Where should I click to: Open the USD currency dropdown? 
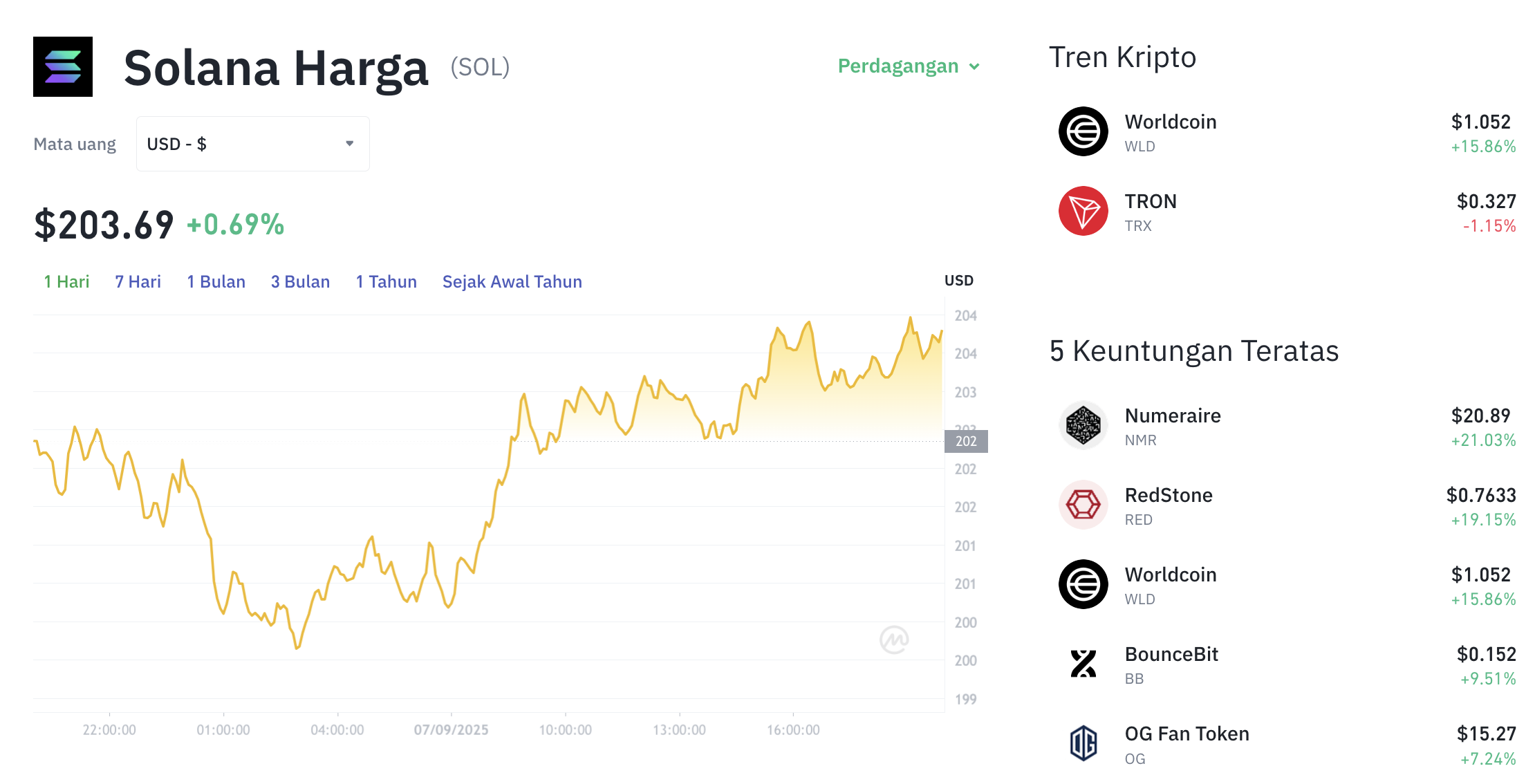(252, 144)
